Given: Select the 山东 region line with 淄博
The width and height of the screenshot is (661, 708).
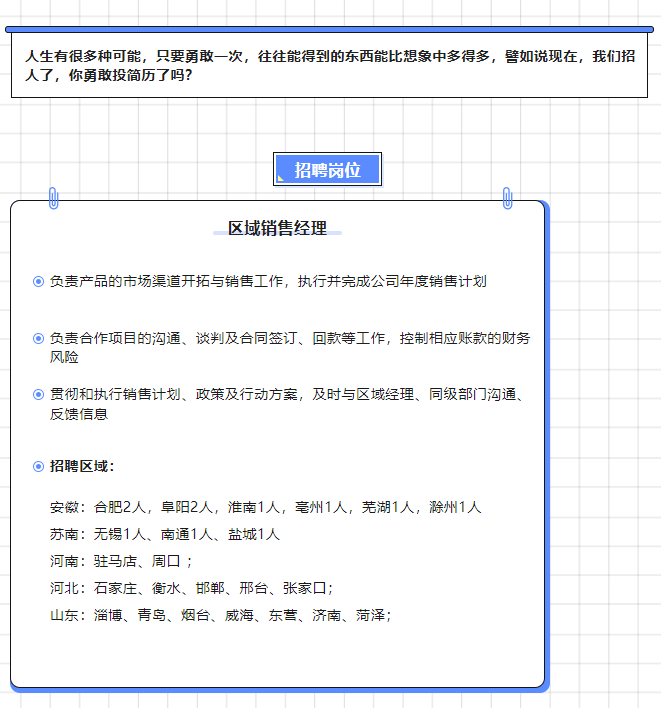Looking at the screenshot, I should click(220, 615).
